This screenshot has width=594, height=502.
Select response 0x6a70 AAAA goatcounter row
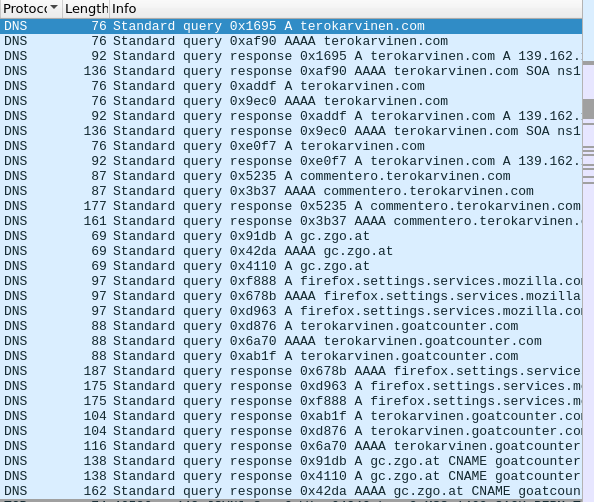[x=291, y=446]
